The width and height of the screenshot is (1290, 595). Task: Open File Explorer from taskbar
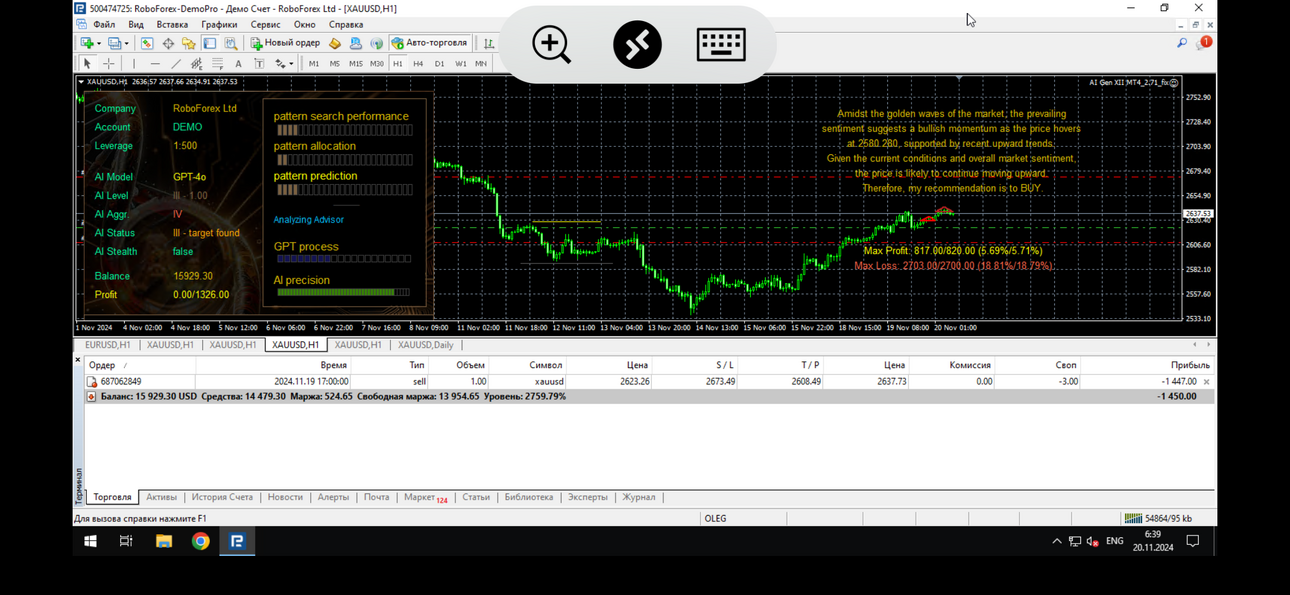pyautogui.click(x=163, y=541)
